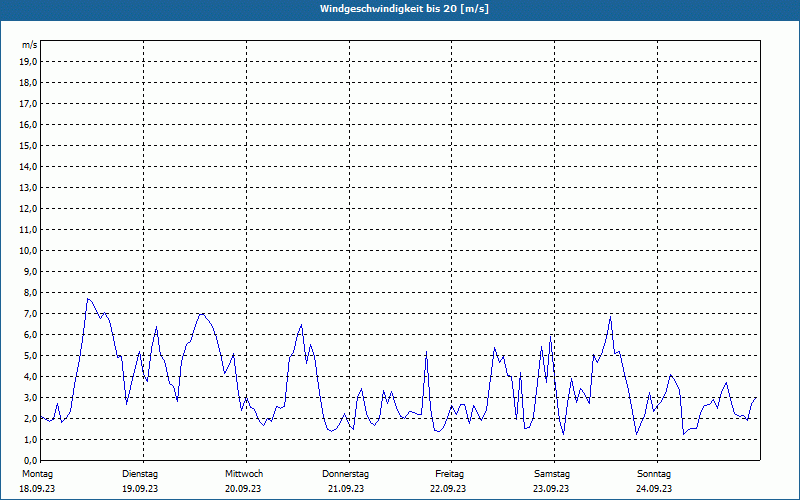Click the Sonntag day label
The height and width of the screenshot is (500, 800).
[654, 474]
